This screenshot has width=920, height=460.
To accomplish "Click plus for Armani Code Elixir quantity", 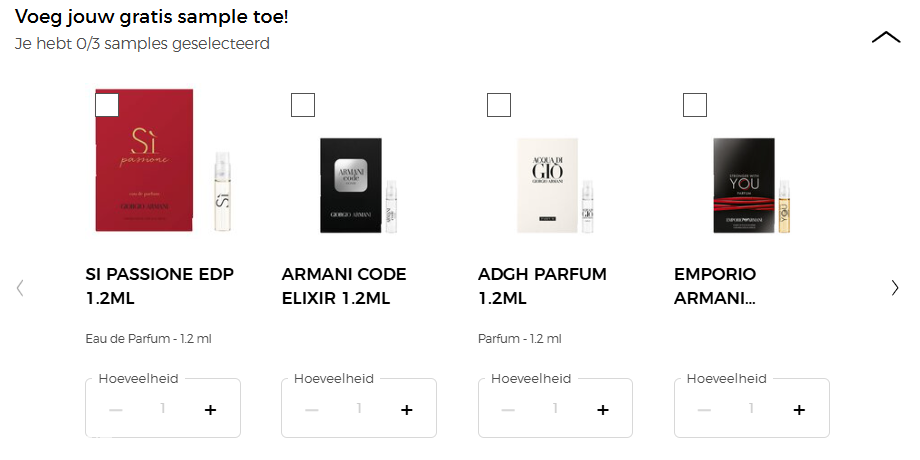I will click(x=406, y=410).
